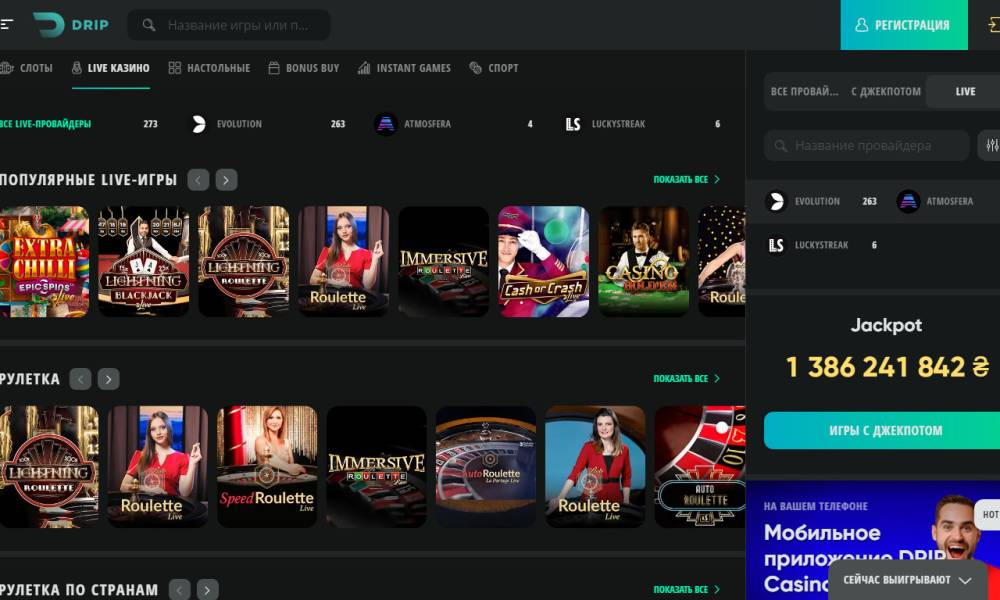Open Roulette Live in the ПОПУЛЯРНЫЕ LIVE-ИГРЫ row

(x=344, y=261)
